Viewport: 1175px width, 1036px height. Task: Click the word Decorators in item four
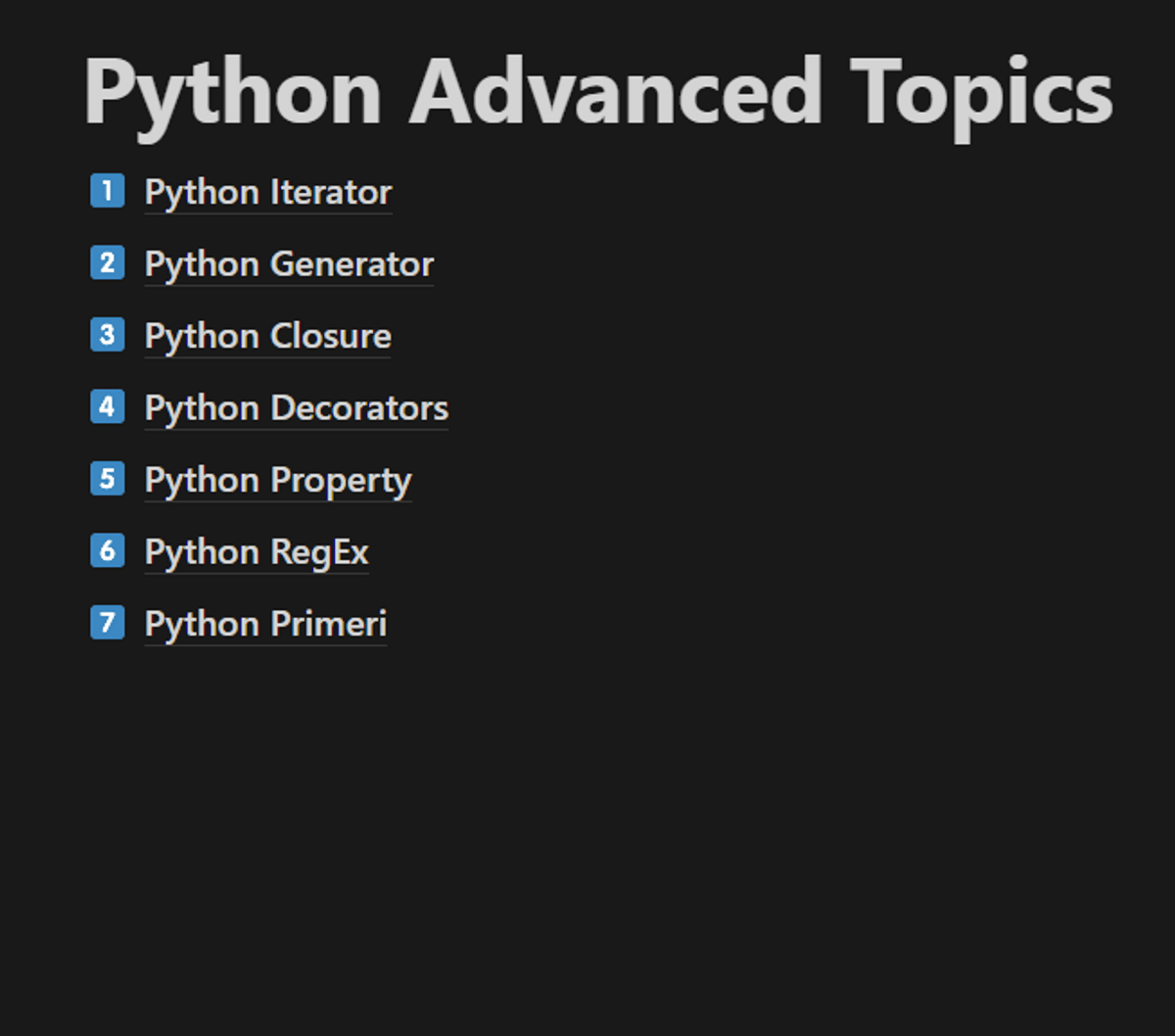click(358, 408)
